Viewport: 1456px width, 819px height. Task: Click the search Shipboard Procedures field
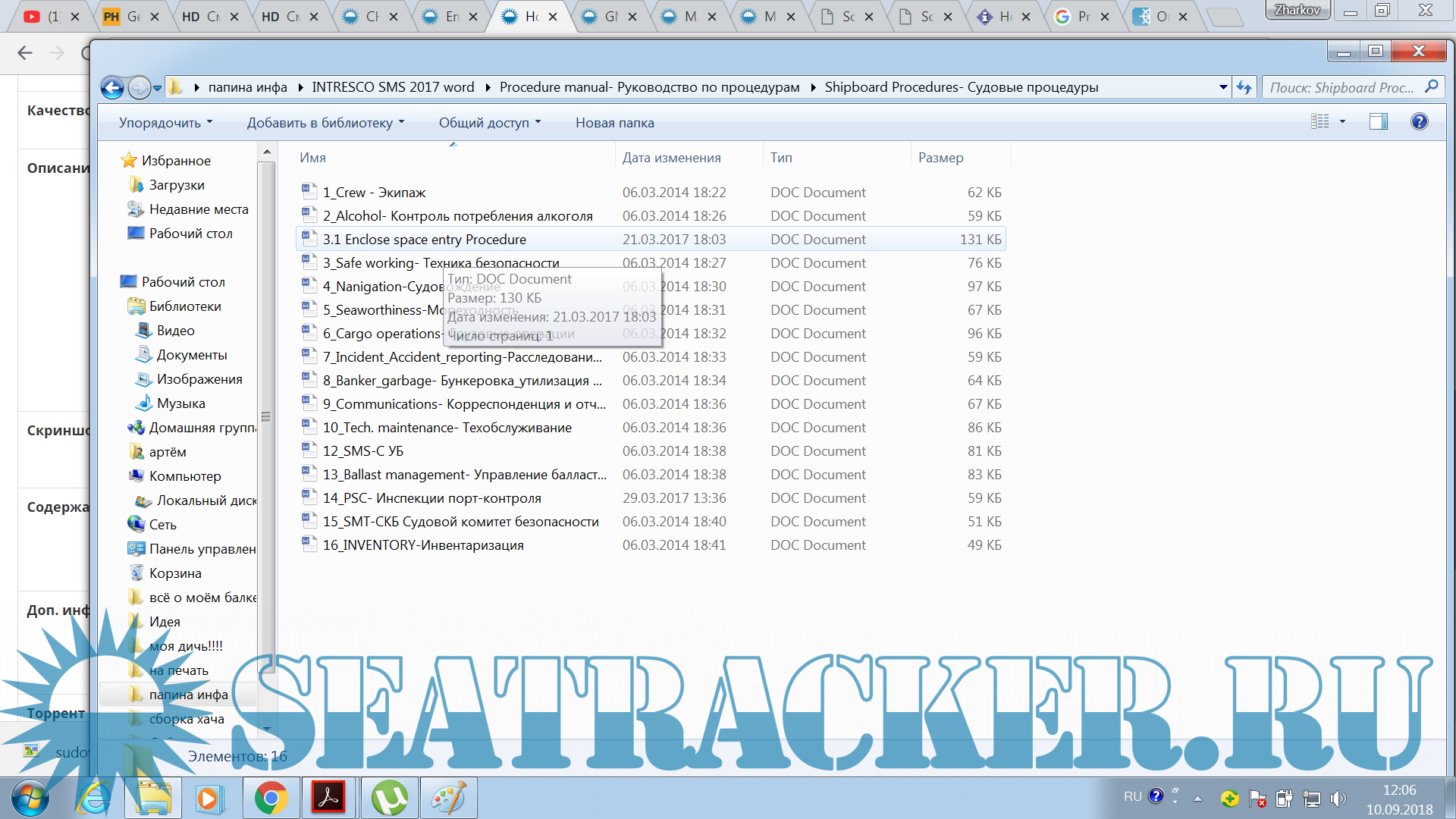(1342, 88)
